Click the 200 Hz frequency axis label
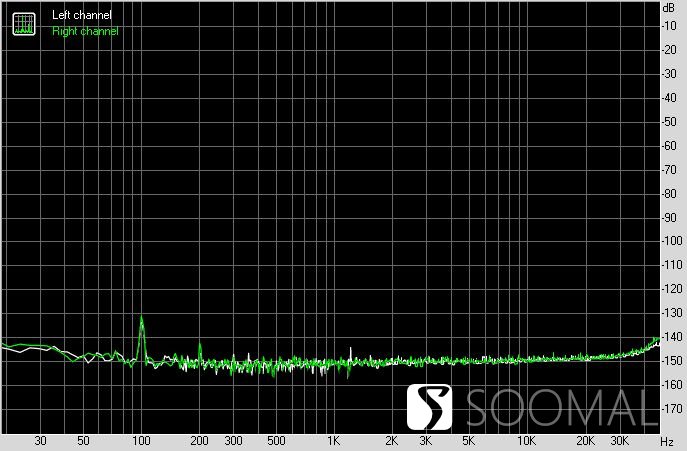Viewport: 687px width, 451px height. tap(199, 440)
